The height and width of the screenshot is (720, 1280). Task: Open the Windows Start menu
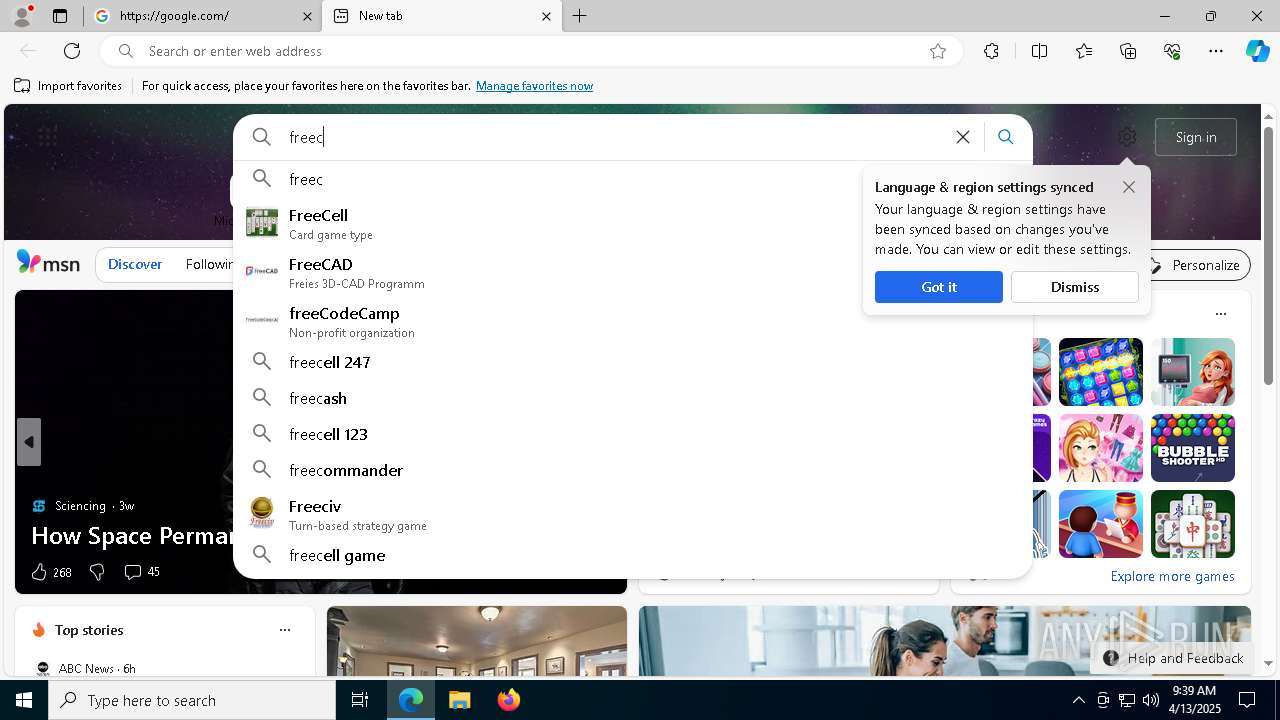[24, 700]
